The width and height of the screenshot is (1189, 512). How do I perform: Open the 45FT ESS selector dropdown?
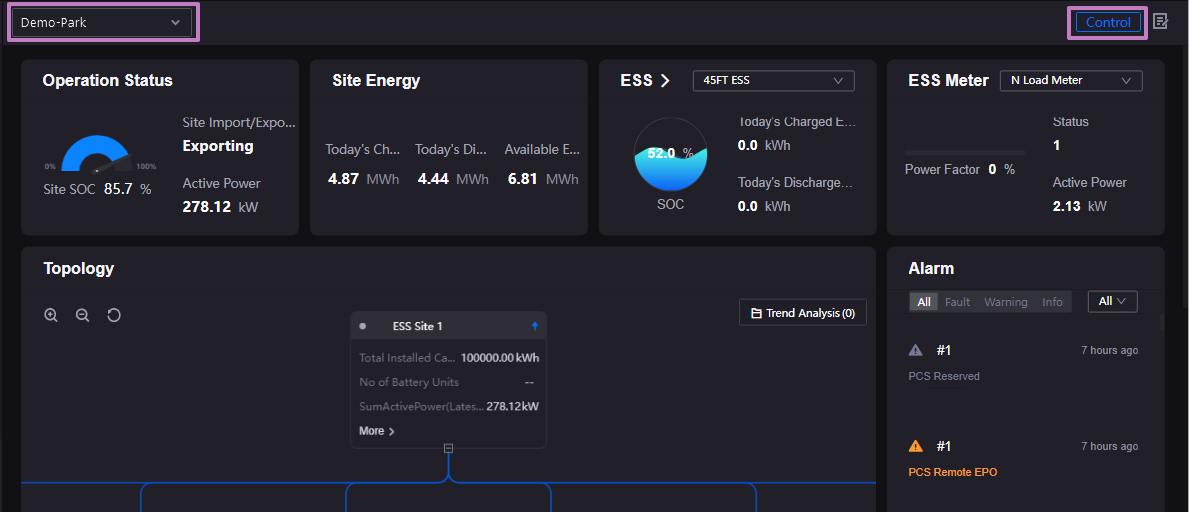pos(773,81)
